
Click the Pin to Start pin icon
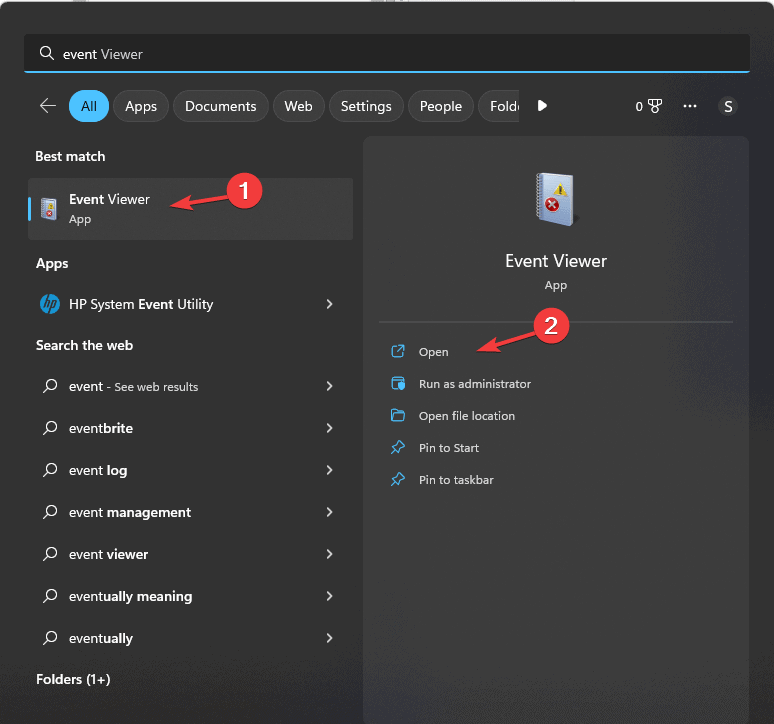click(398, 448)
